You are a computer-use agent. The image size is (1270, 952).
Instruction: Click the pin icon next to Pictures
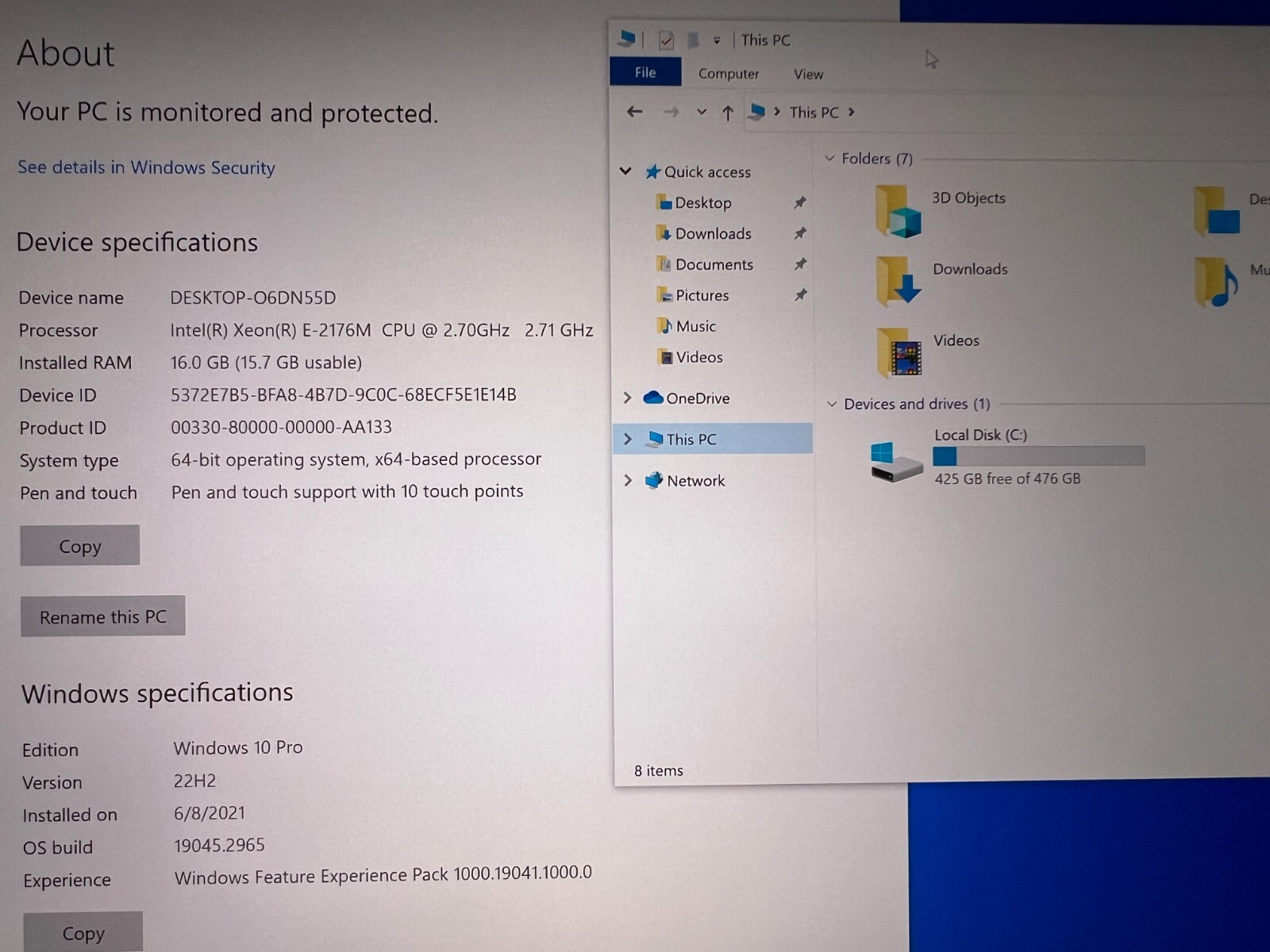pos(800,295)
